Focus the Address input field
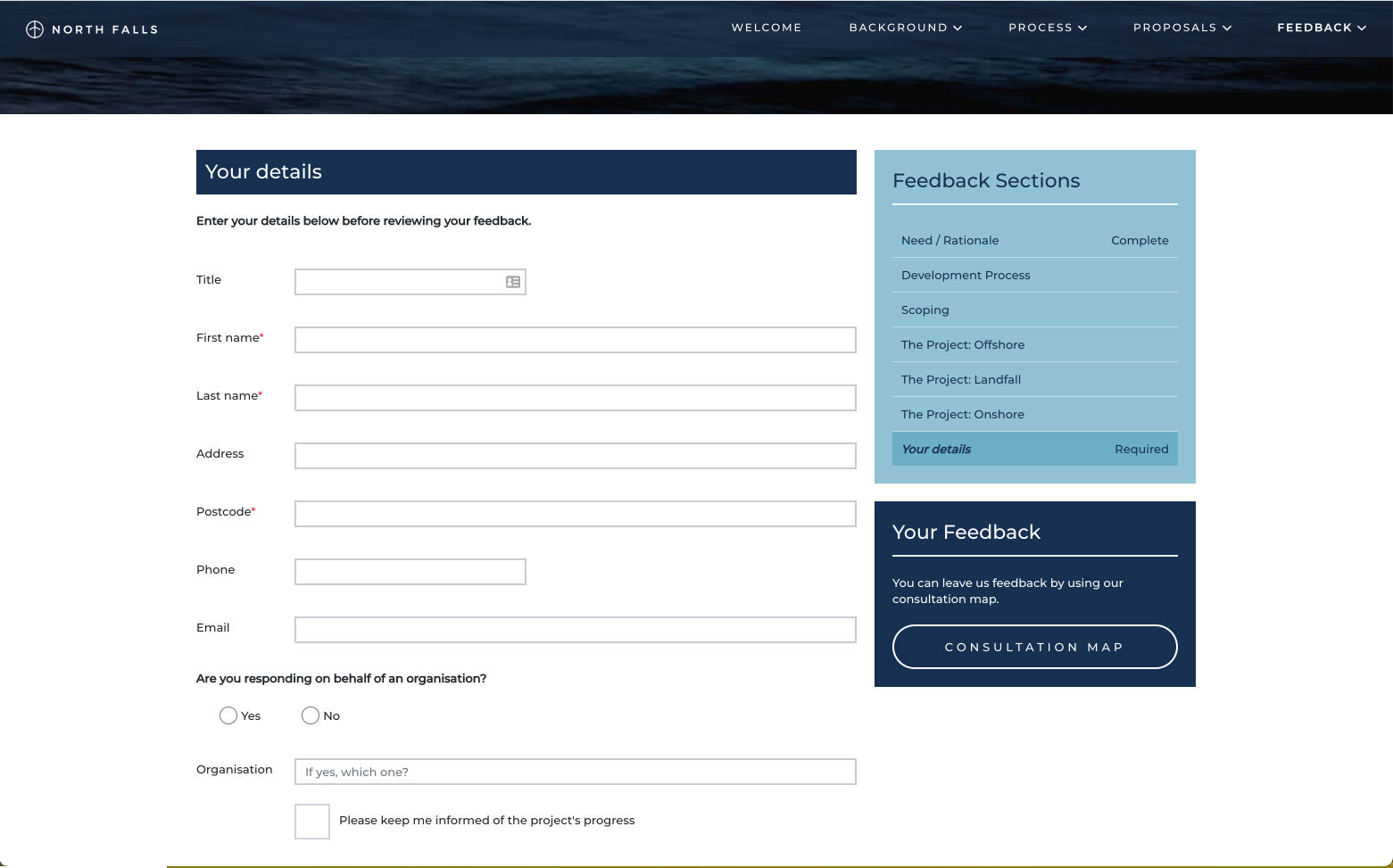Image resolution: width=1393 pixels, height=868 pixels. tap(576, 456)
